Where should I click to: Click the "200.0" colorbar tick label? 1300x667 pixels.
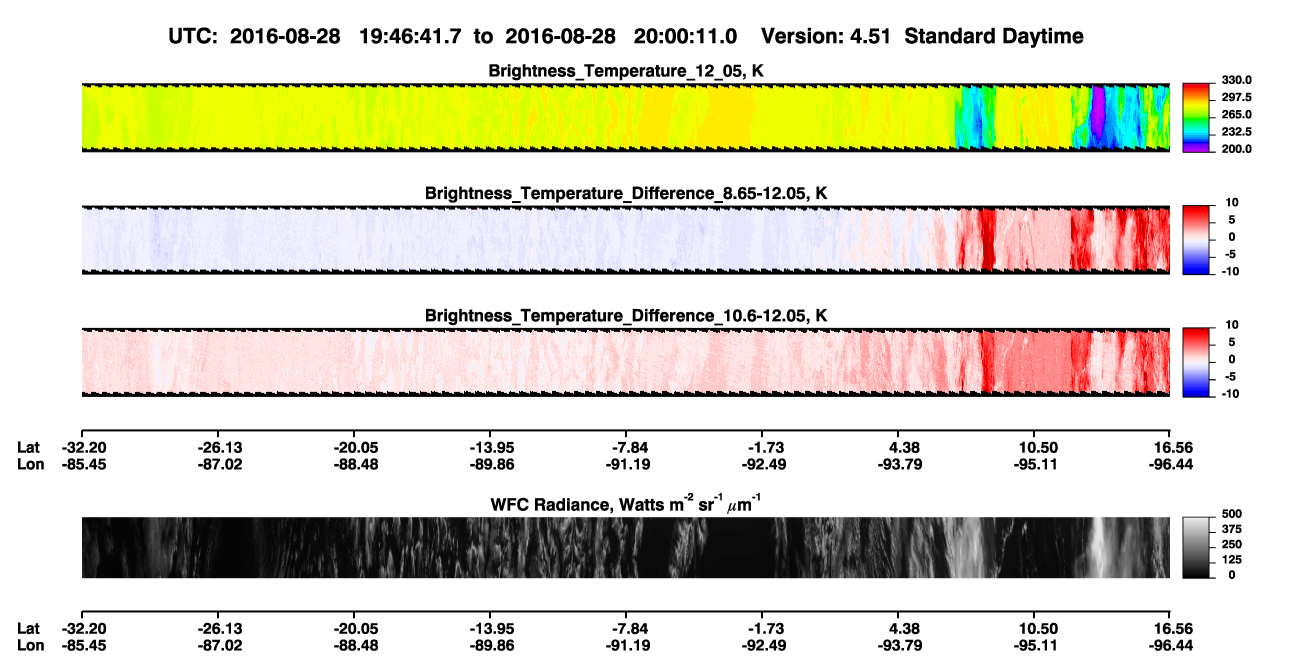(x=1235, y=148)
